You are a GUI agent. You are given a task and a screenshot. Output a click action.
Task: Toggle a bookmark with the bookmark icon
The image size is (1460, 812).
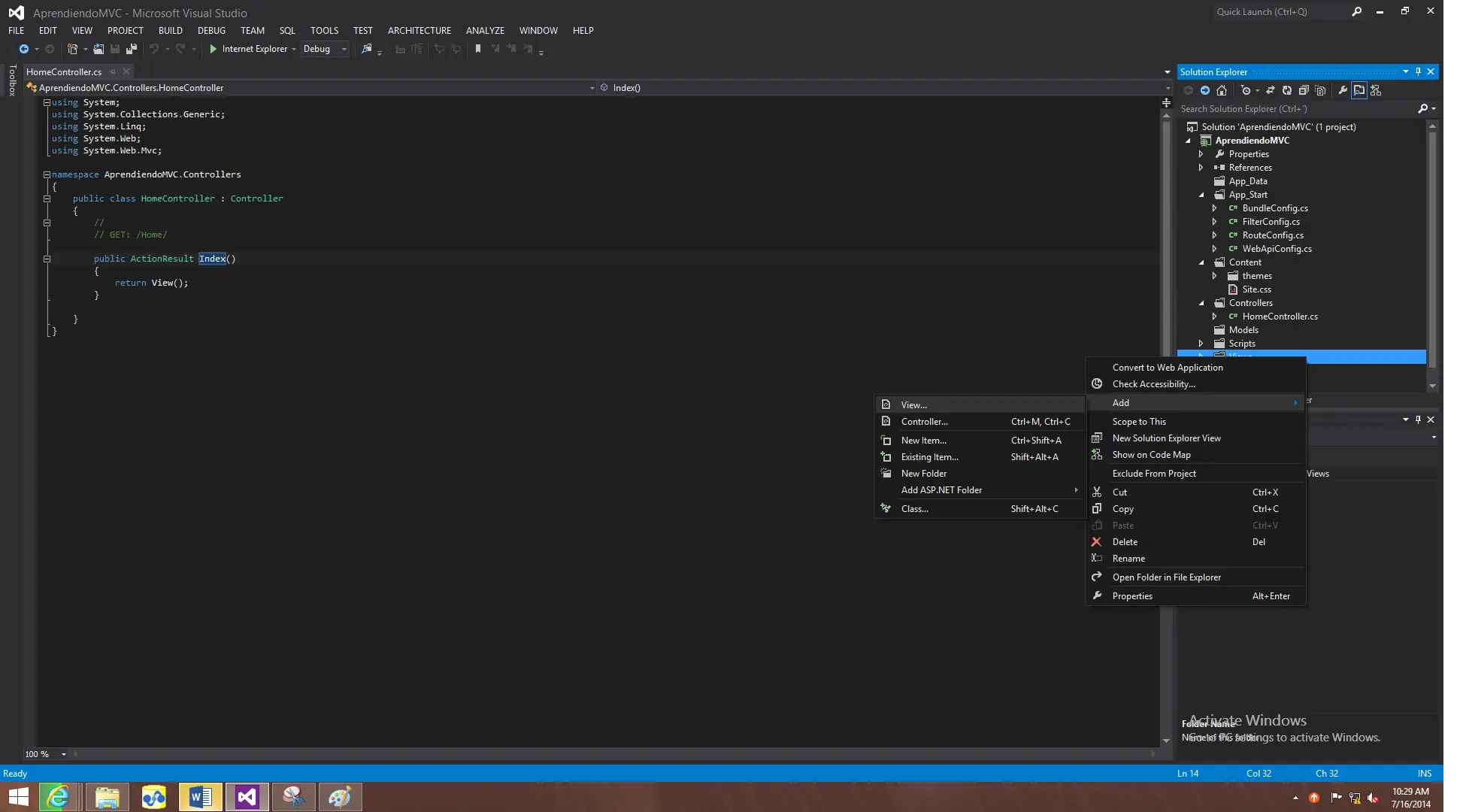click(478, 49)
